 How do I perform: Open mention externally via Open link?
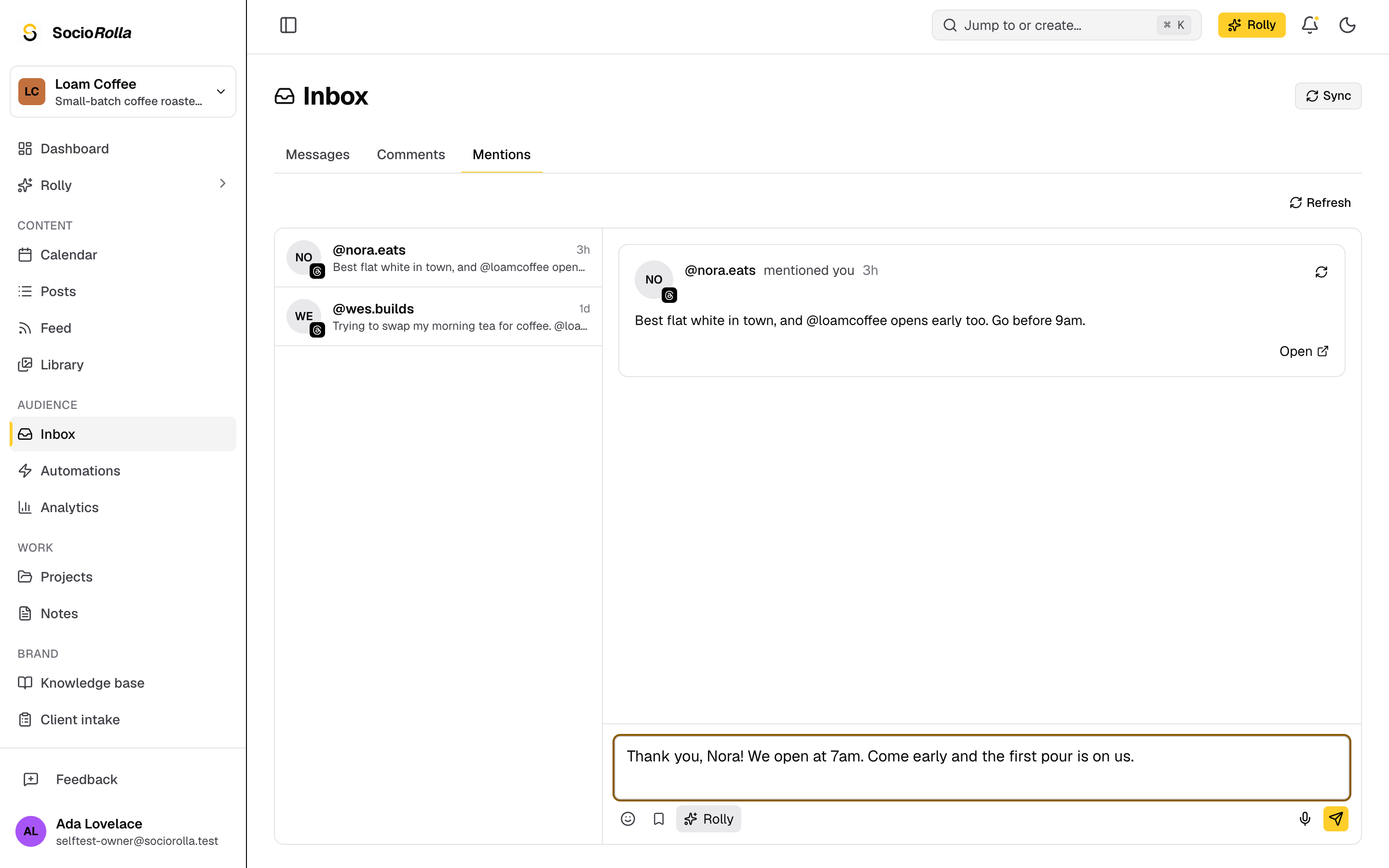click(x=1304, y=352)
